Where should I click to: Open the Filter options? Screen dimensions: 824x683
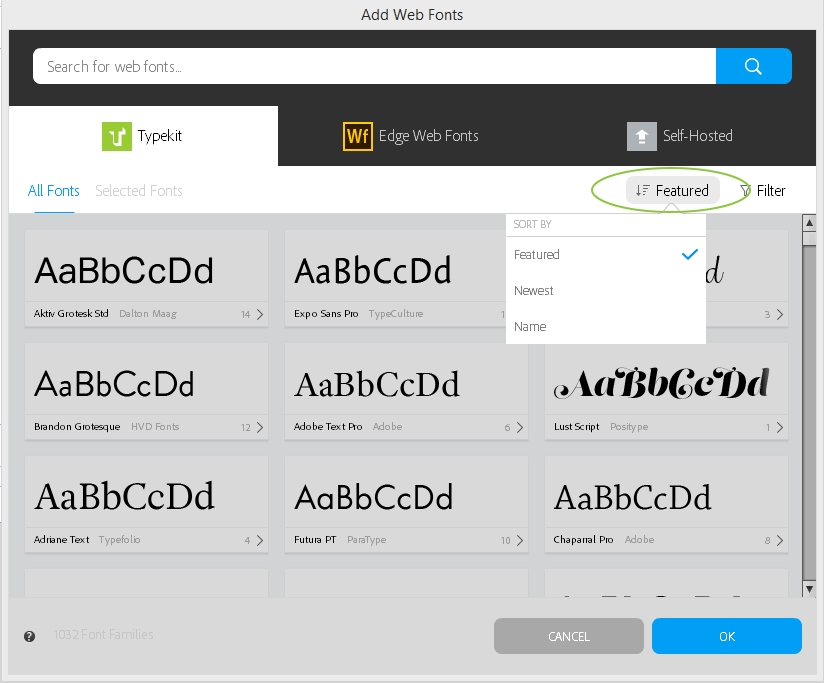tap(763, 191)
